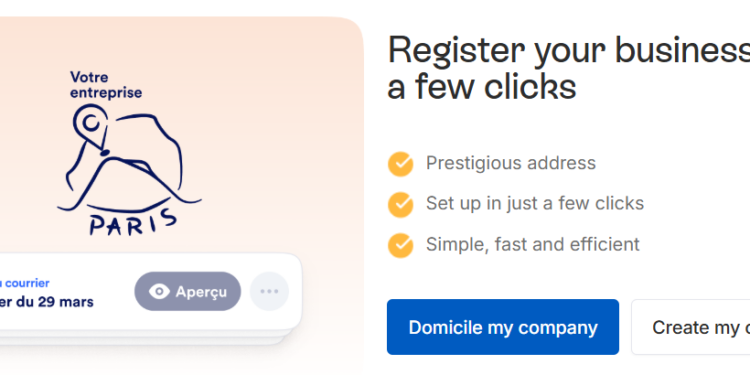Open the three-dots more options button
Viewport: 750px width, 375px height.
[x=269, y=291]
